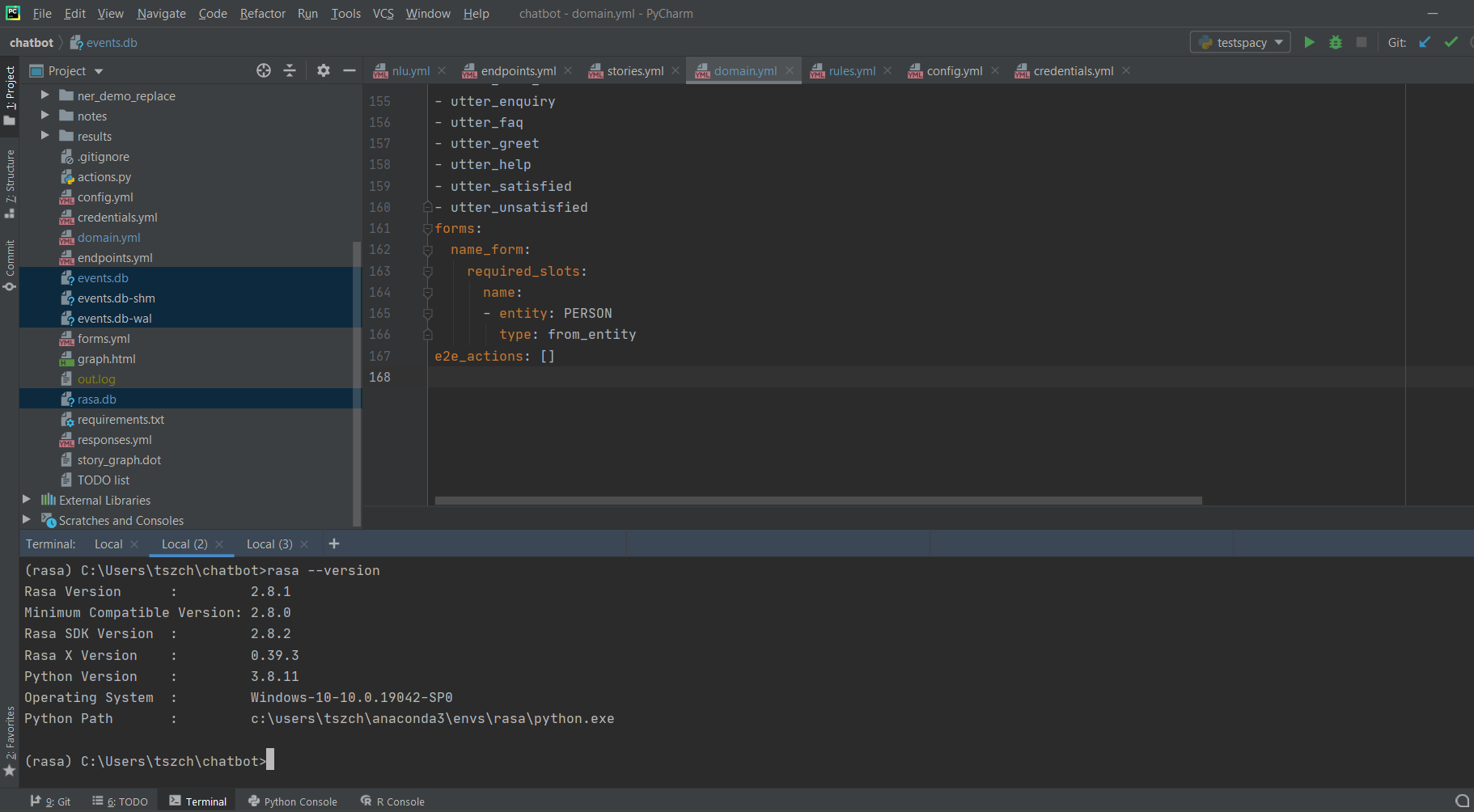Click the Debug bug icon
This screenshot has width=1474, height=812.
coord(1336,42)
